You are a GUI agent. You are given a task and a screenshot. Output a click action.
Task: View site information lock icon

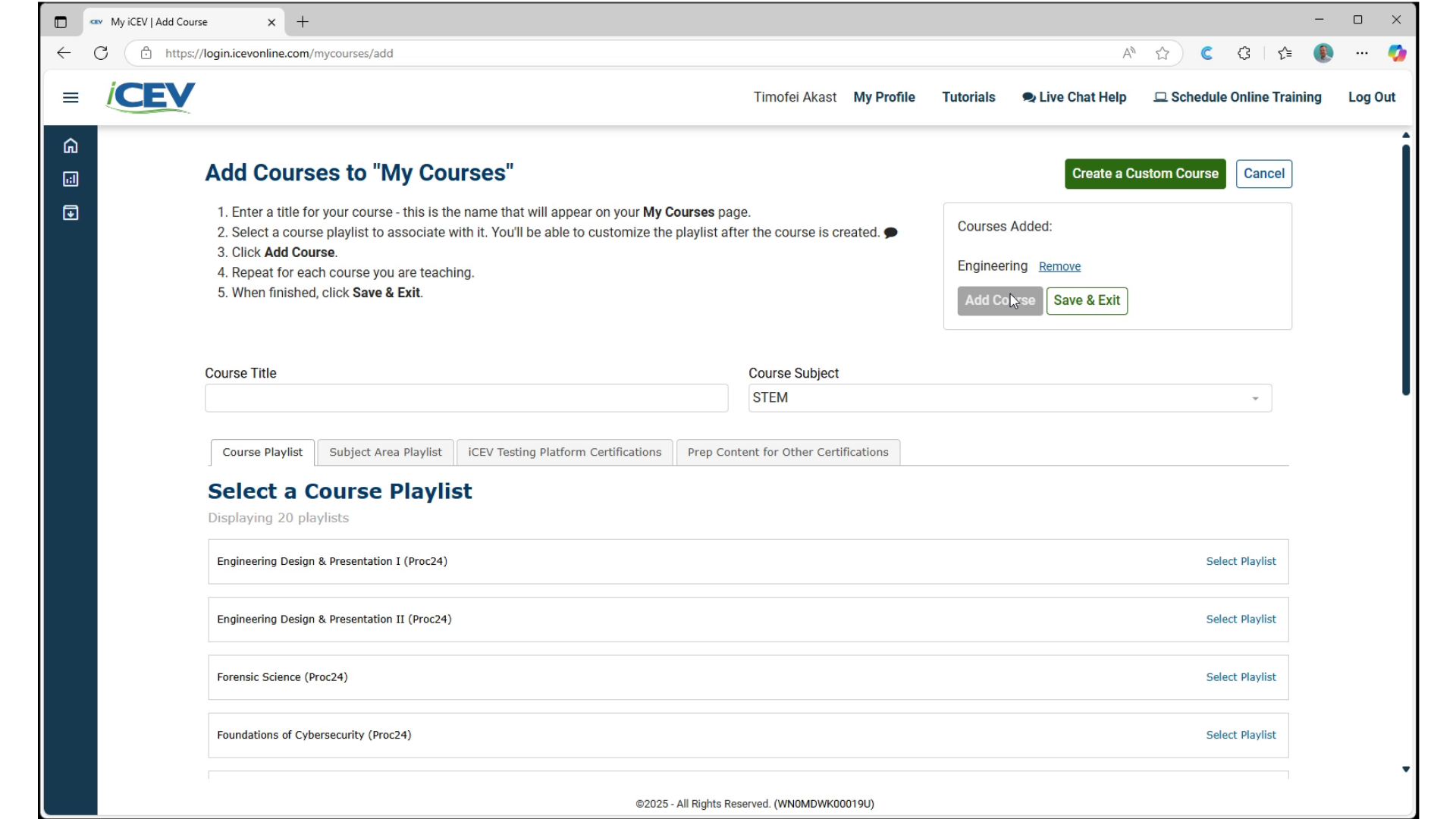(x=146, y=53)
